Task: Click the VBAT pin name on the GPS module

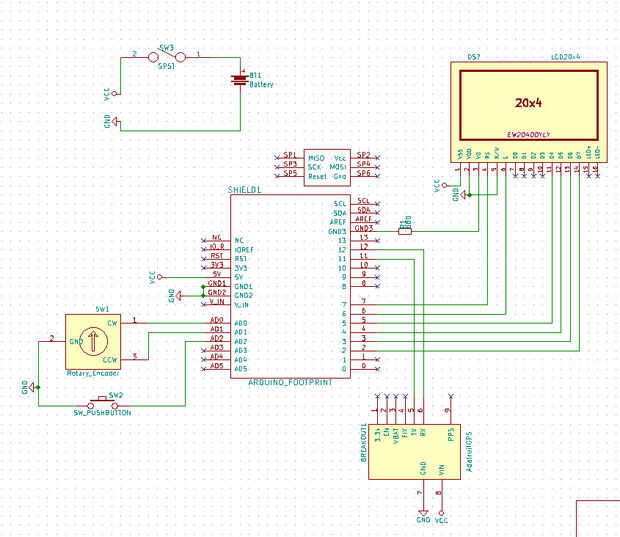Action: 396,435
